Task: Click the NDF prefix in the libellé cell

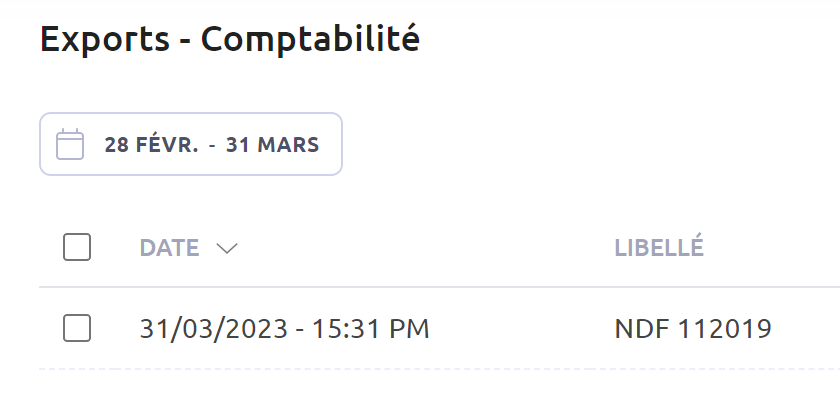Action: tap(642, 329)
